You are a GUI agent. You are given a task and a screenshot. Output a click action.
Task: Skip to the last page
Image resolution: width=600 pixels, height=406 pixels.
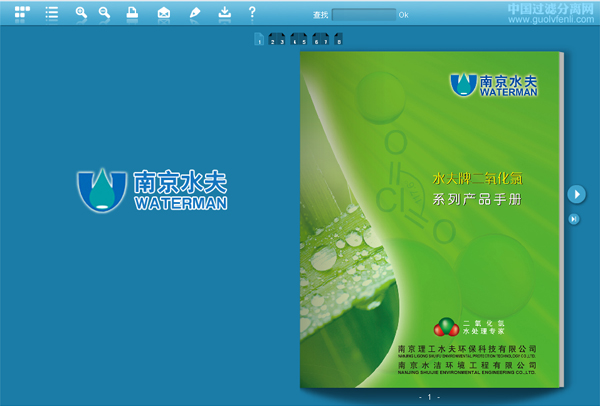click(574, 219)
